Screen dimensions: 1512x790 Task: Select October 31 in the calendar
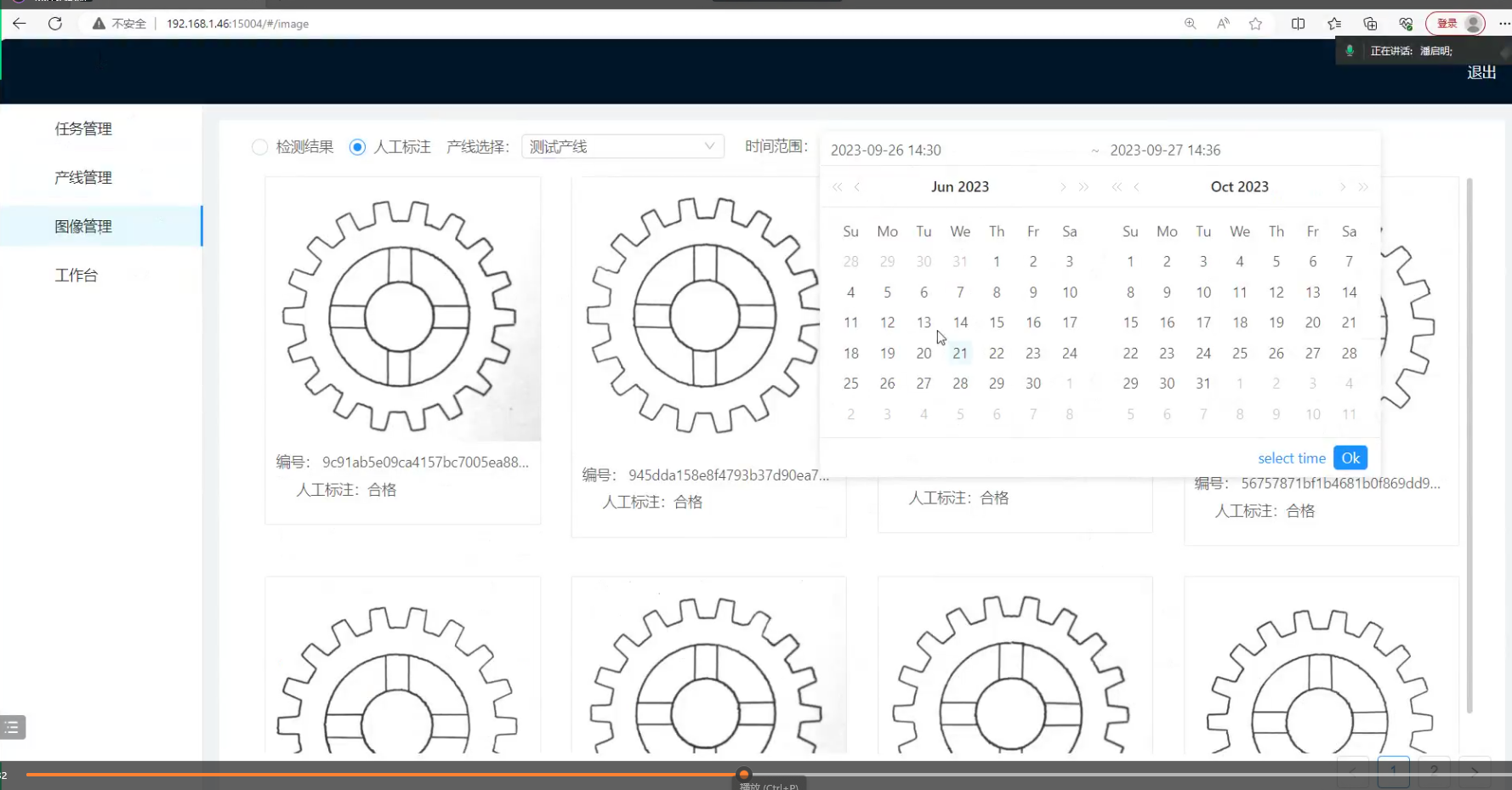1203,384
